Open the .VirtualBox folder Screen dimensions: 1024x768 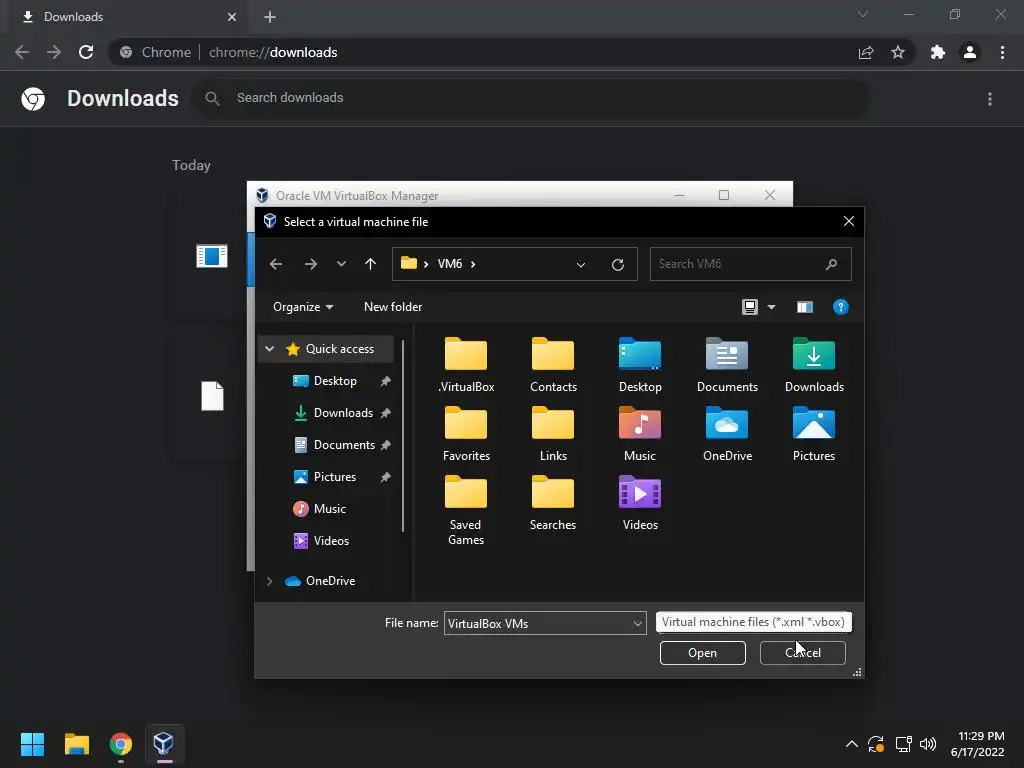[x=466, y=365]
